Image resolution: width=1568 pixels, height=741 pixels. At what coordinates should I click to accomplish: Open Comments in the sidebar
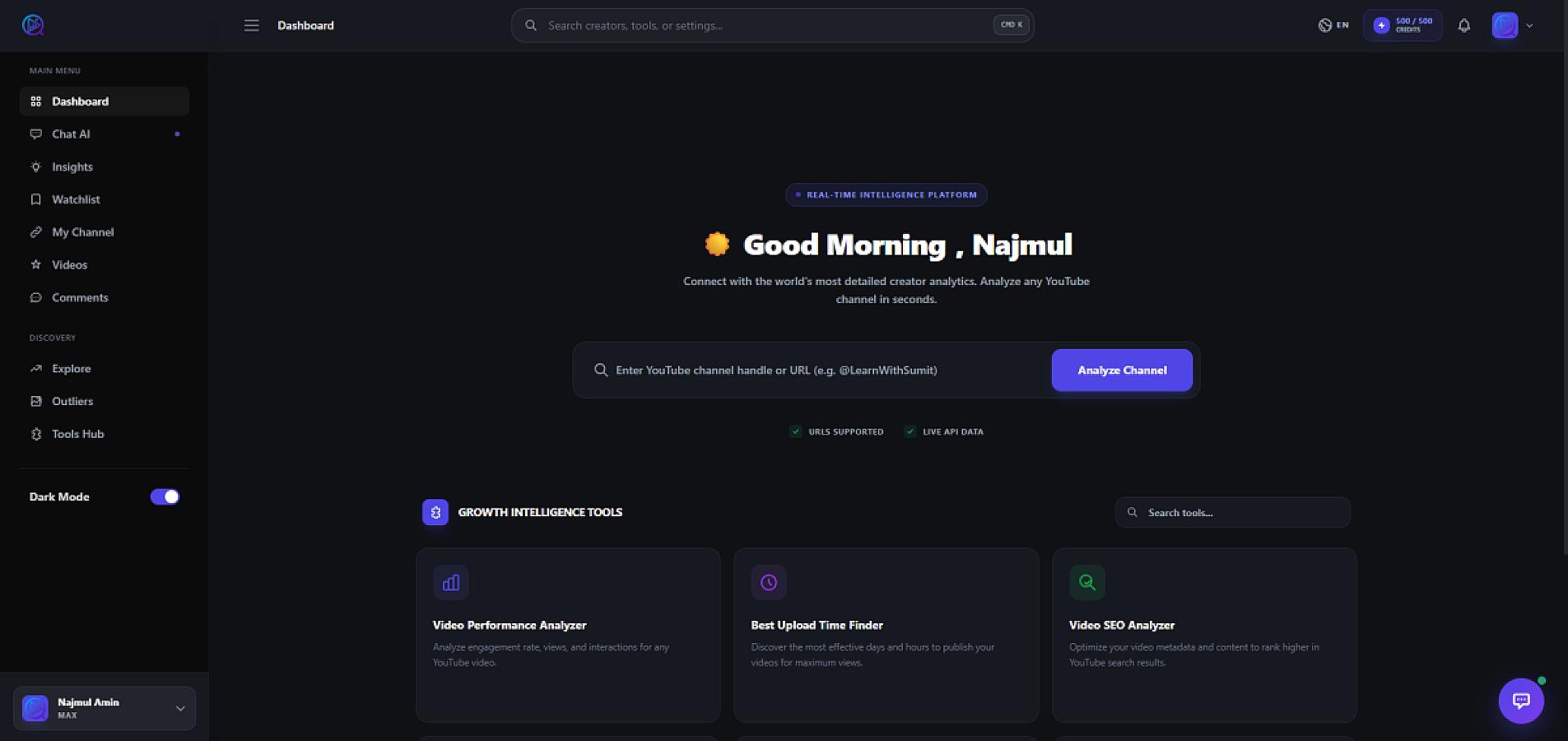click(x=105, y=298)
